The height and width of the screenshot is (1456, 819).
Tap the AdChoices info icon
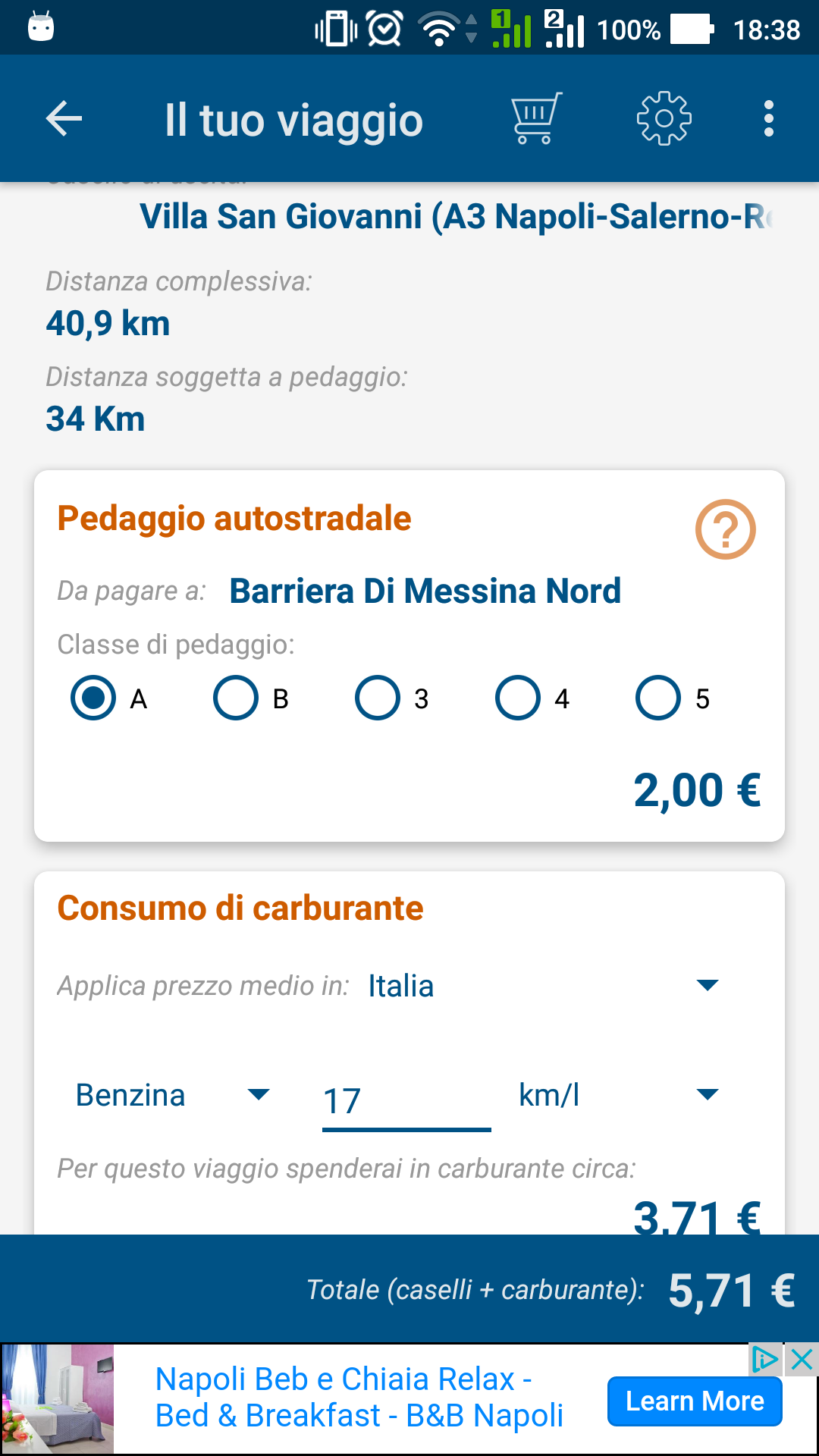click(764, 1360)
